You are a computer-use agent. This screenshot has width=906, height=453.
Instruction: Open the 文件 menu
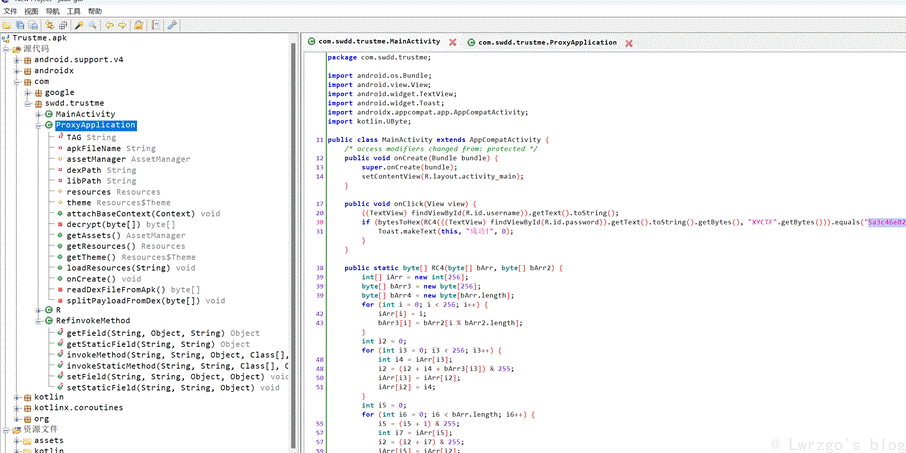[x=10, y=11]
